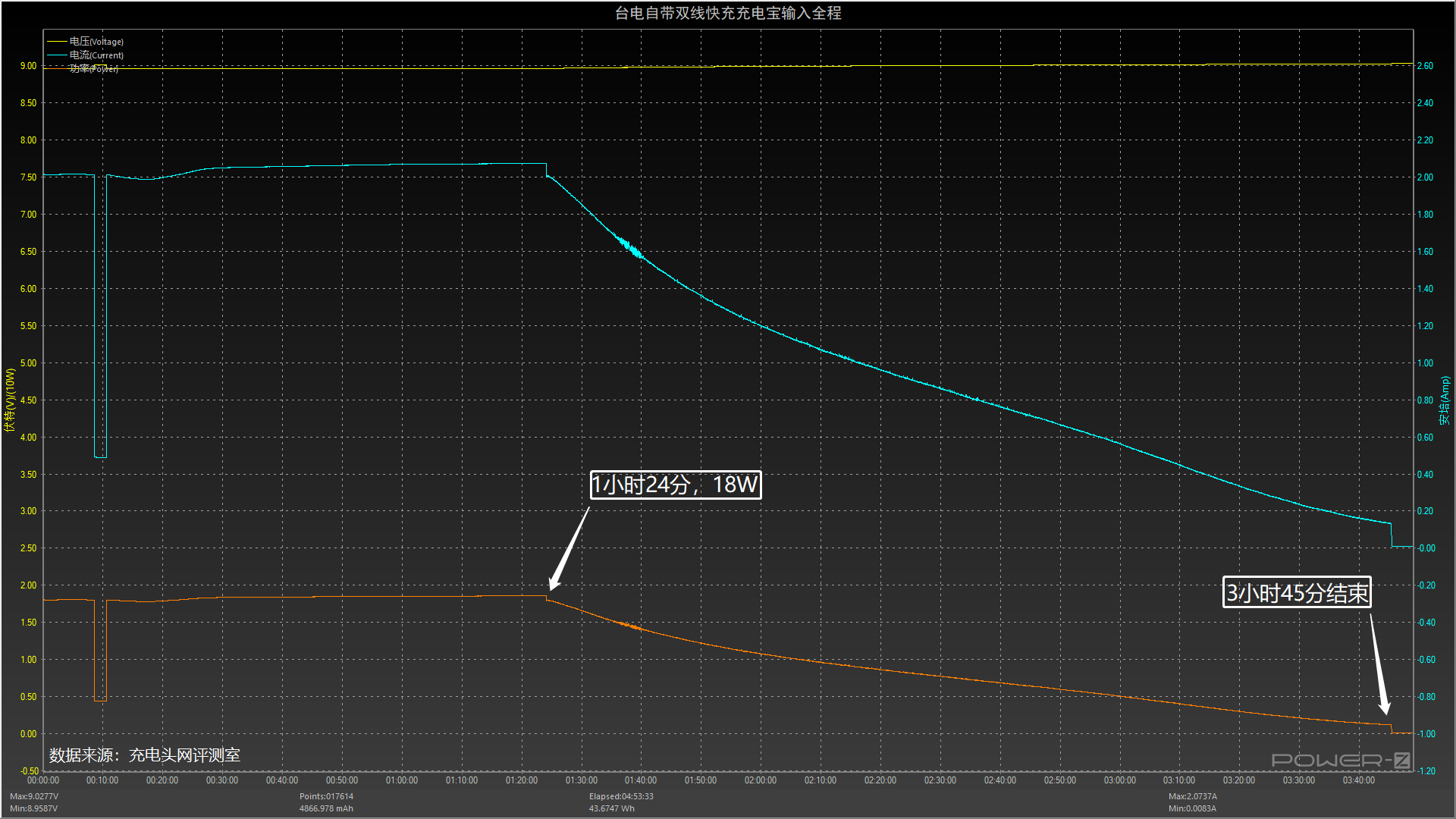This screenshot has height=819, width=1456.
Task: Click the 电压(Voltage) legend entry
Action: [x=96, y=42]
